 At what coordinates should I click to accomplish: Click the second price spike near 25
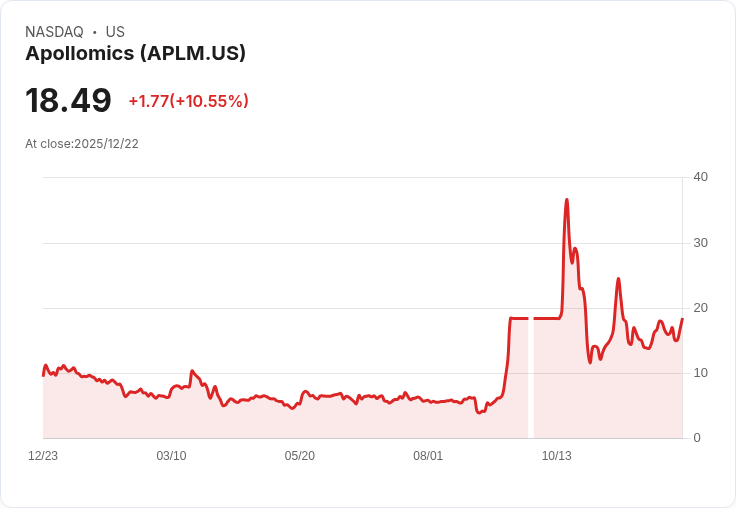pos(618,279)
